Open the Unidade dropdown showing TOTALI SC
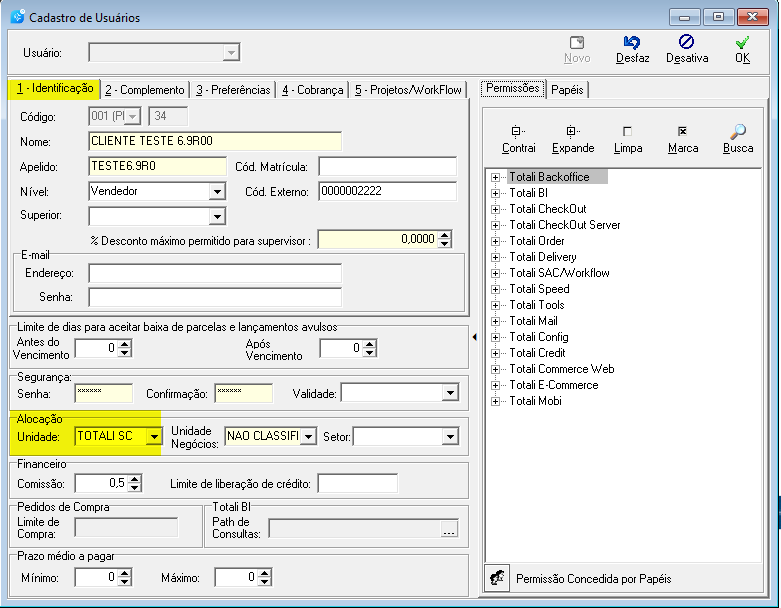This screenshot has height=608, width=781. click(154, 437)
